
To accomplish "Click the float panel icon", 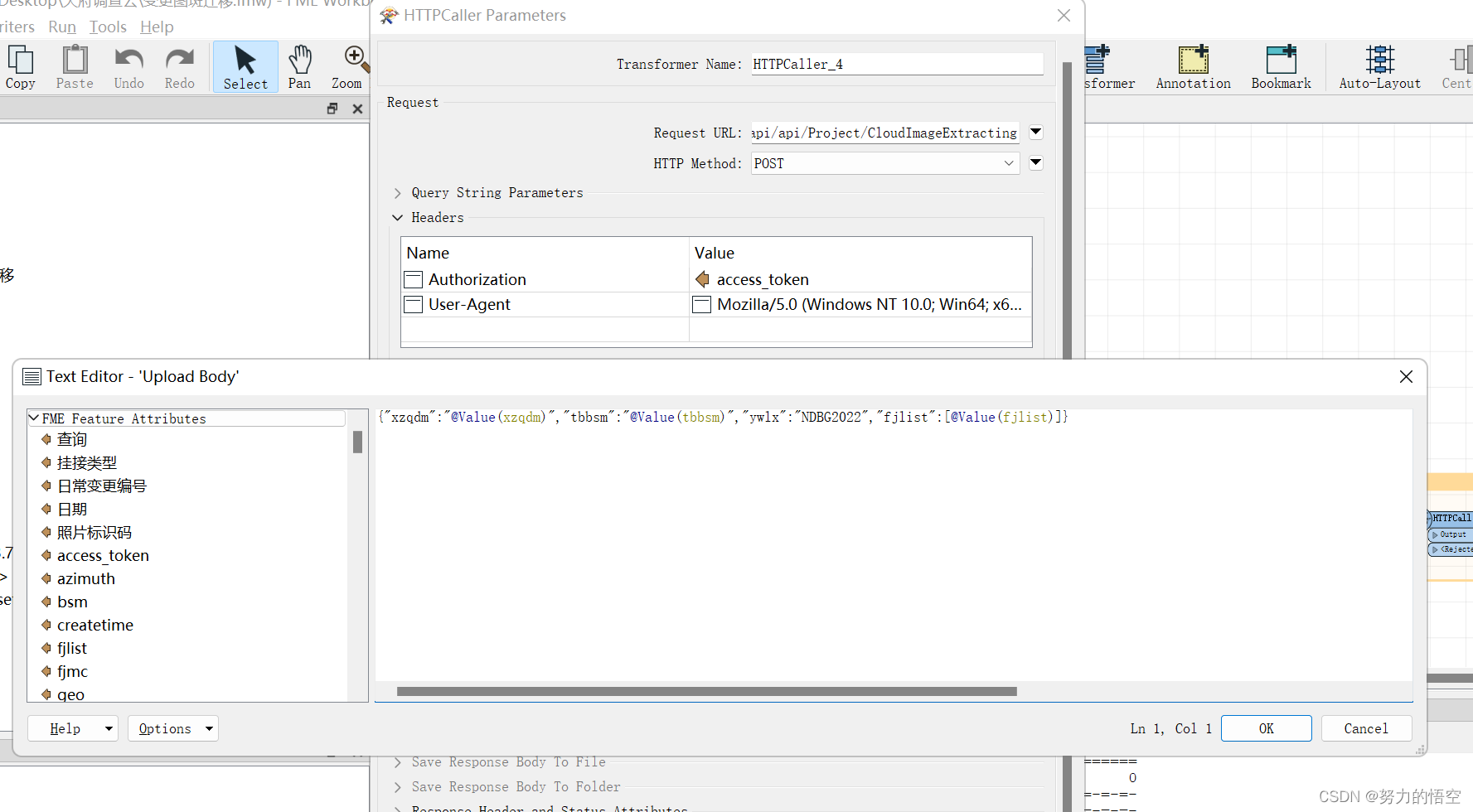I will pyautogui.click(x=332, y=109).
